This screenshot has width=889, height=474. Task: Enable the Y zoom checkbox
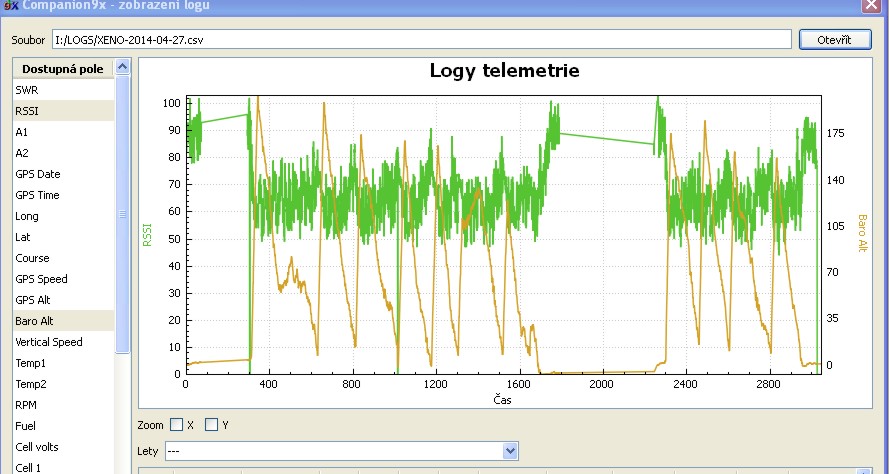[x=211, y=425]
